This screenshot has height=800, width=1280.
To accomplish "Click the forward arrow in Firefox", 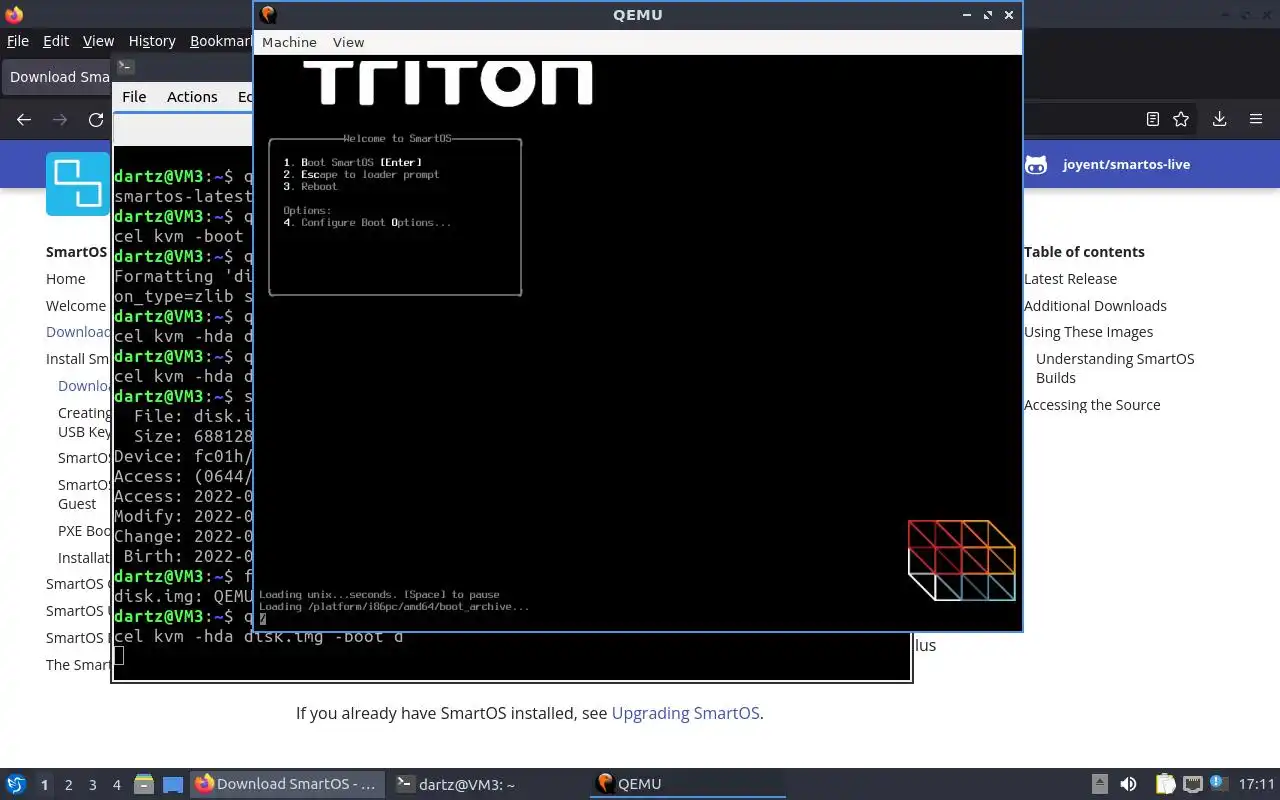I will [x=60, y=120].
